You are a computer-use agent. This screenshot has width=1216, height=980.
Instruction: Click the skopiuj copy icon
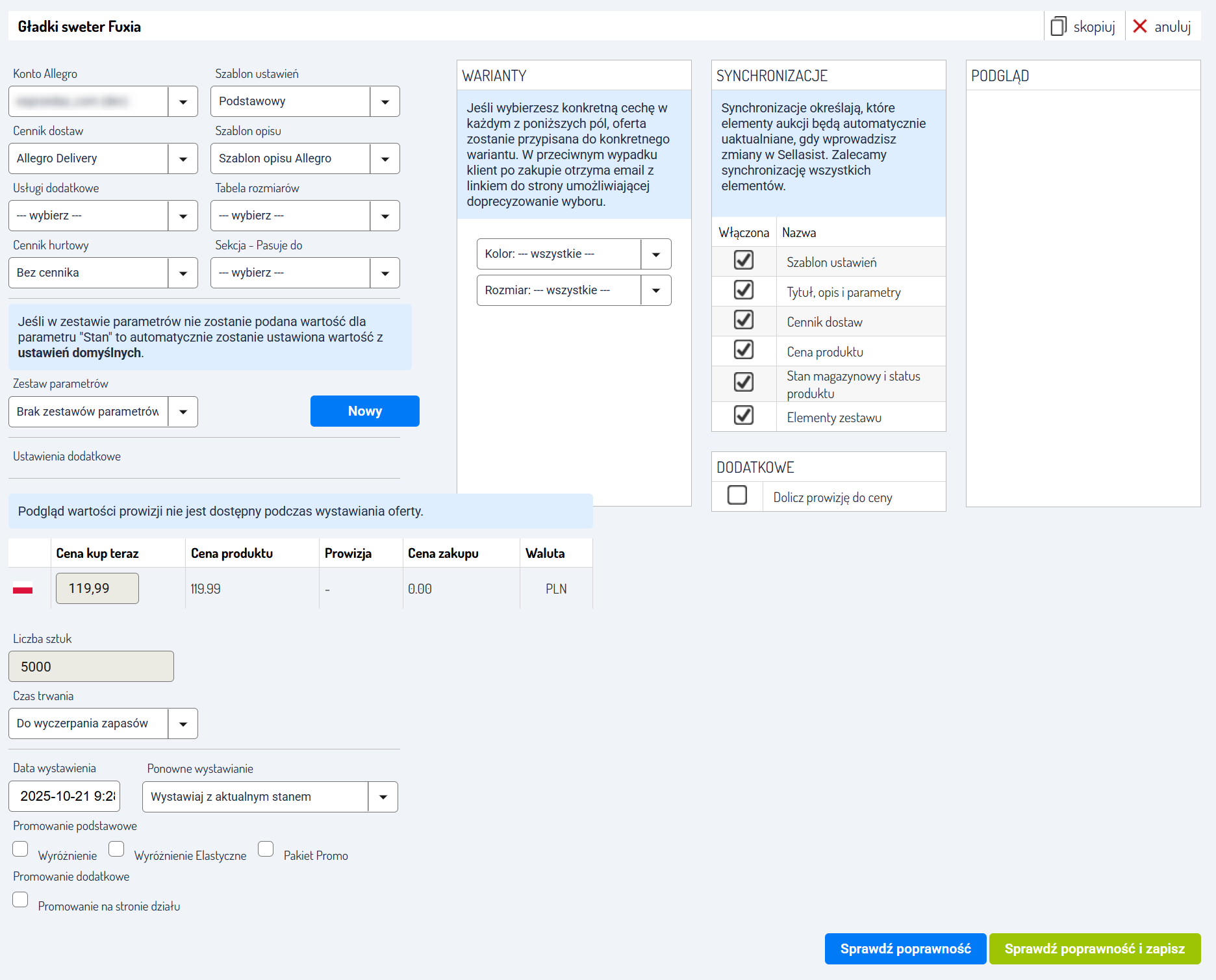[x=1058, y=27]
